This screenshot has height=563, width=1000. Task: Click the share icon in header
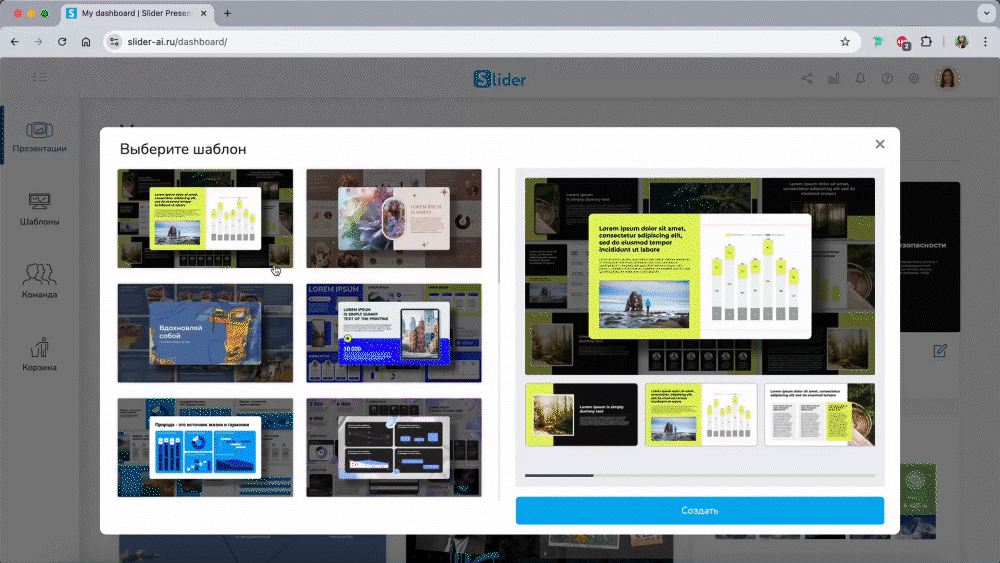pos(807,78)
